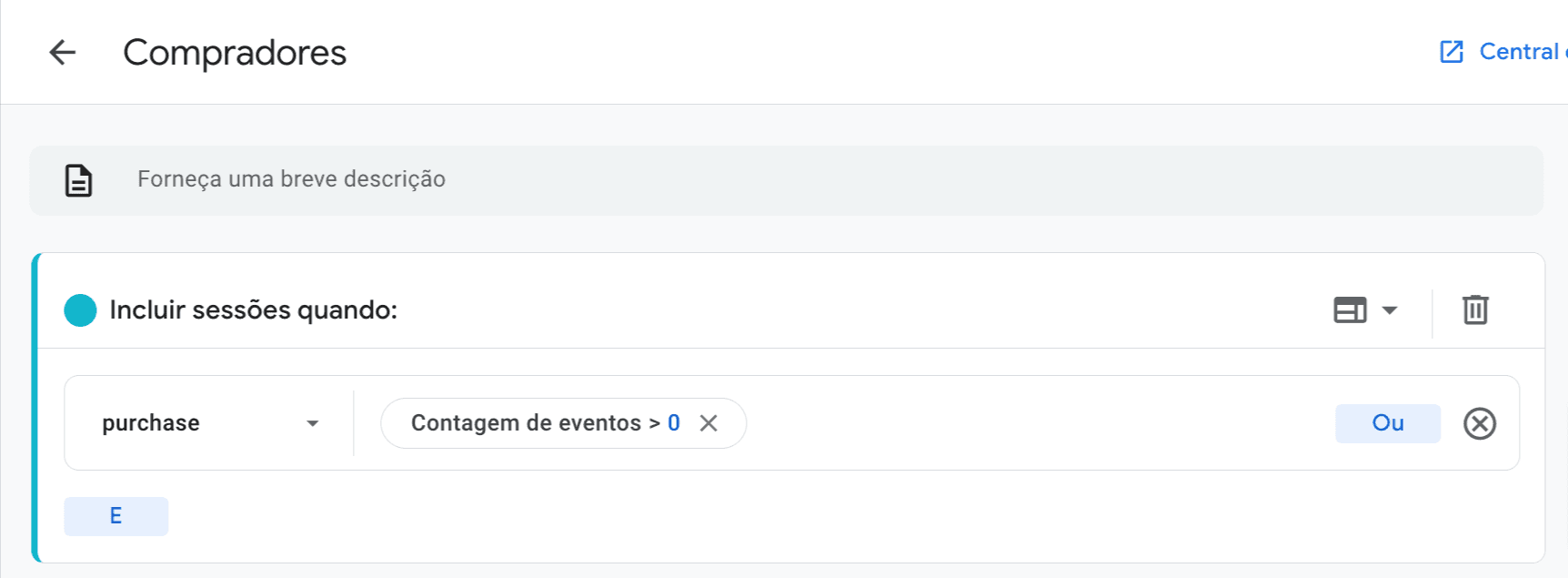1568x578 pixels.
Task: Add an AND condition using the E button
Action: click(116, 515)
